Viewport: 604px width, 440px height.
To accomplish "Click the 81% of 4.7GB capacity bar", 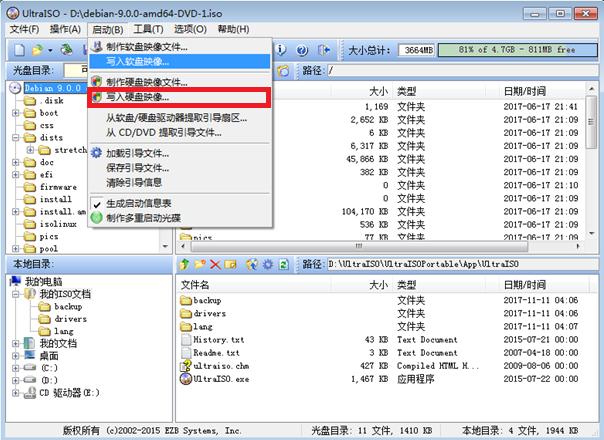I will click(x=518, y=50).
